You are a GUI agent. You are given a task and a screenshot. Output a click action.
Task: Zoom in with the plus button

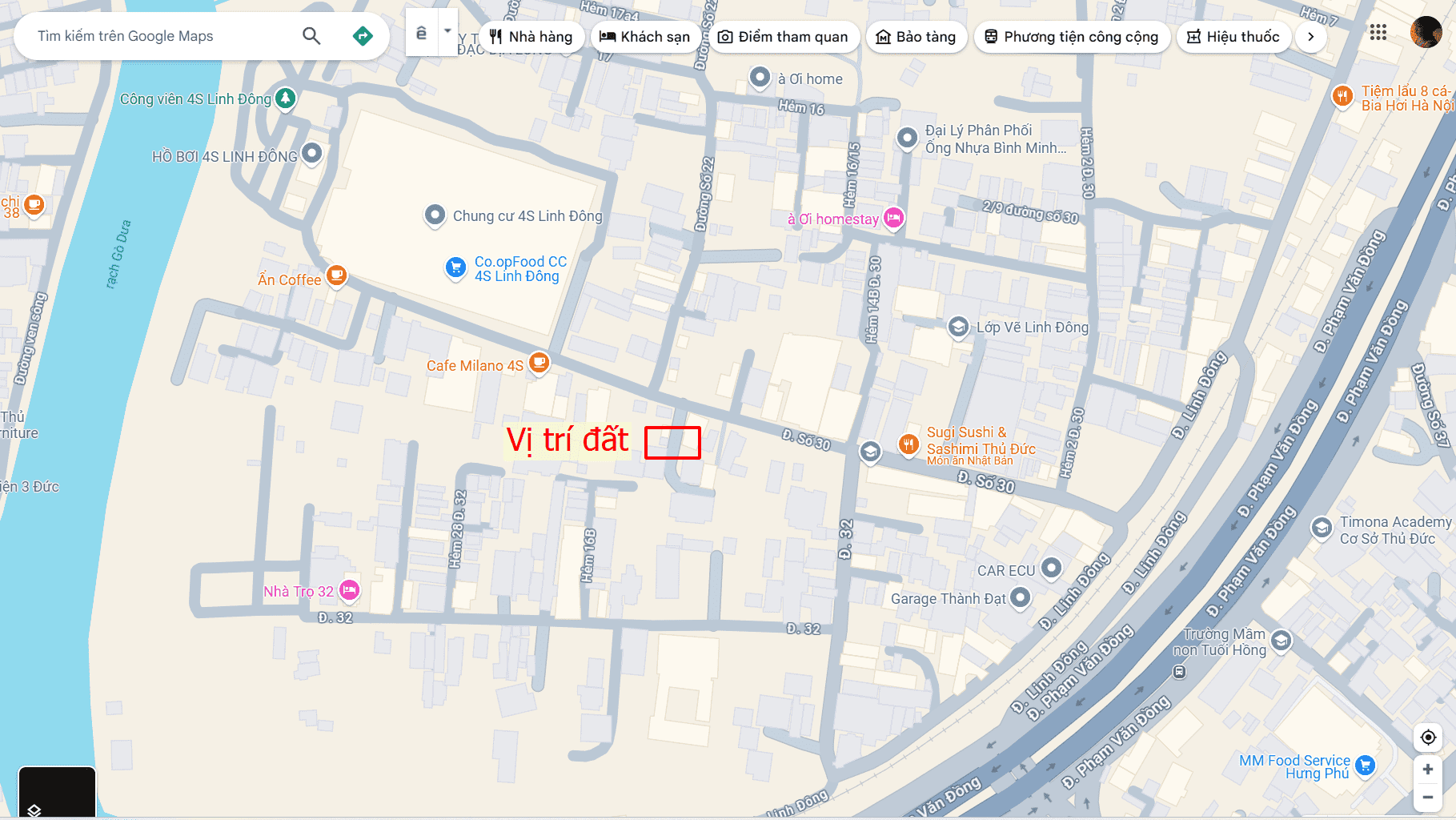[x=1428, y=769]
